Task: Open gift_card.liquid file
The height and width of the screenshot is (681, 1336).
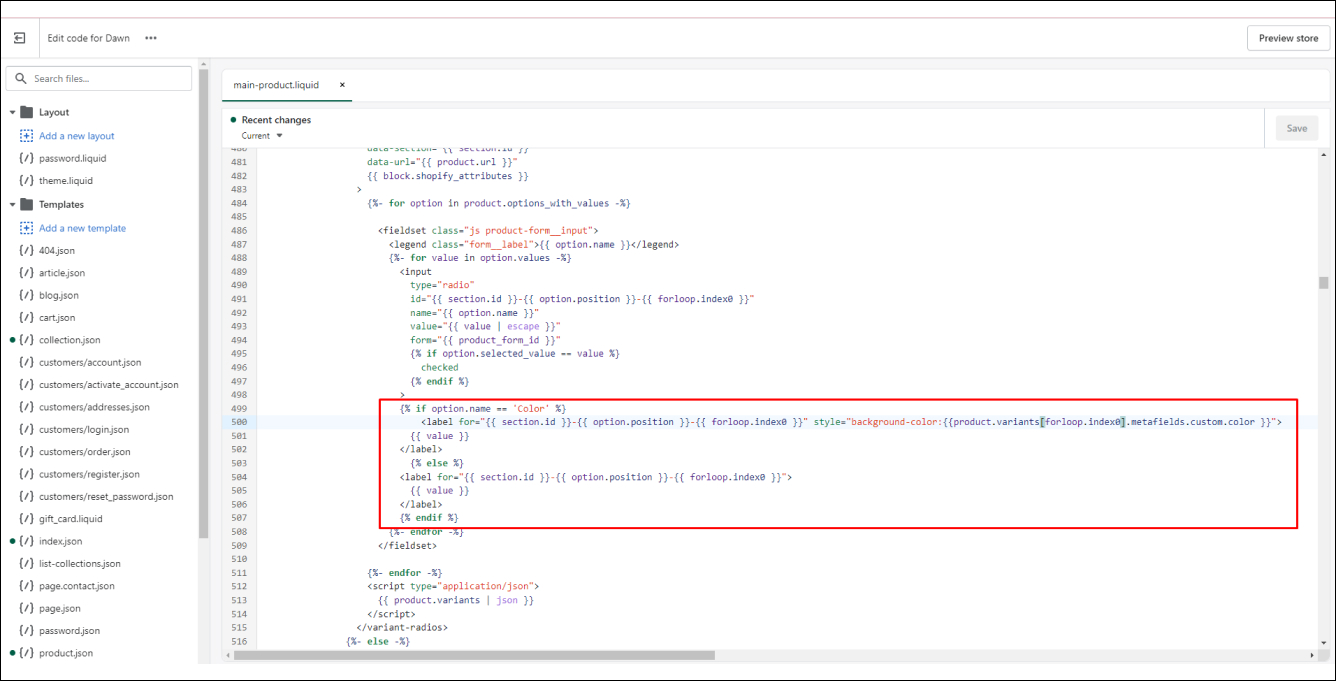Action: point(71,519)
